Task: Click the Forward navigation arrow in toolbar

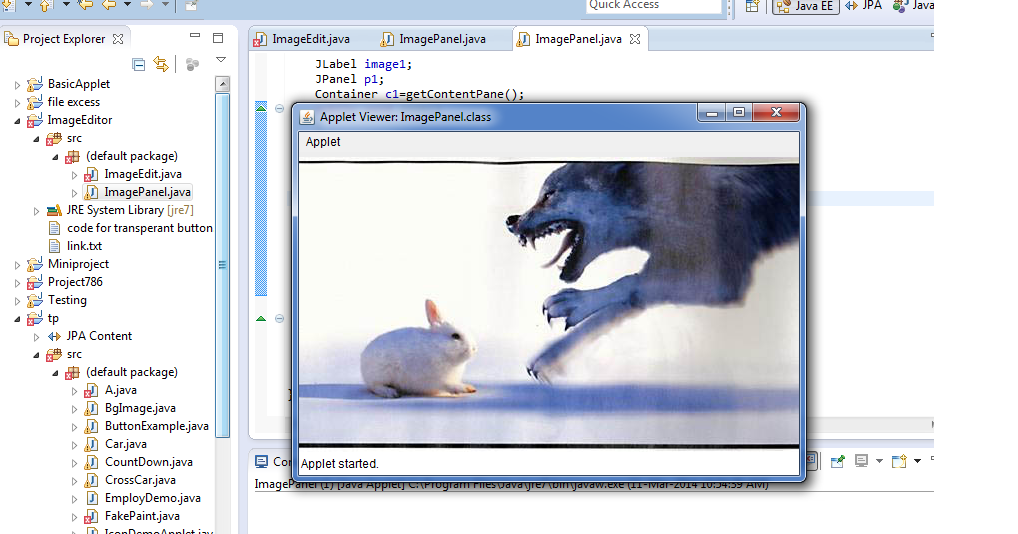Action: pyautogui.click(x=147, y=5)
